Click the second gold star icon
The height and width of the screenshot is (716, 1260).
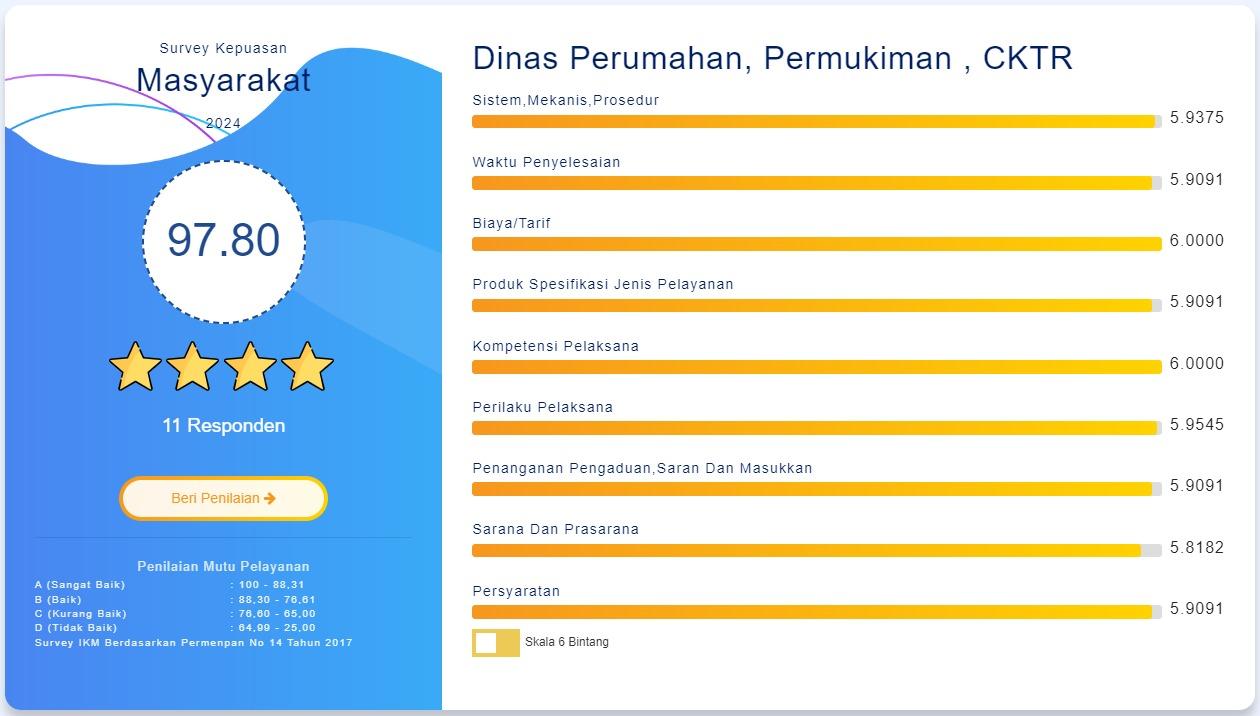(192, 367)
